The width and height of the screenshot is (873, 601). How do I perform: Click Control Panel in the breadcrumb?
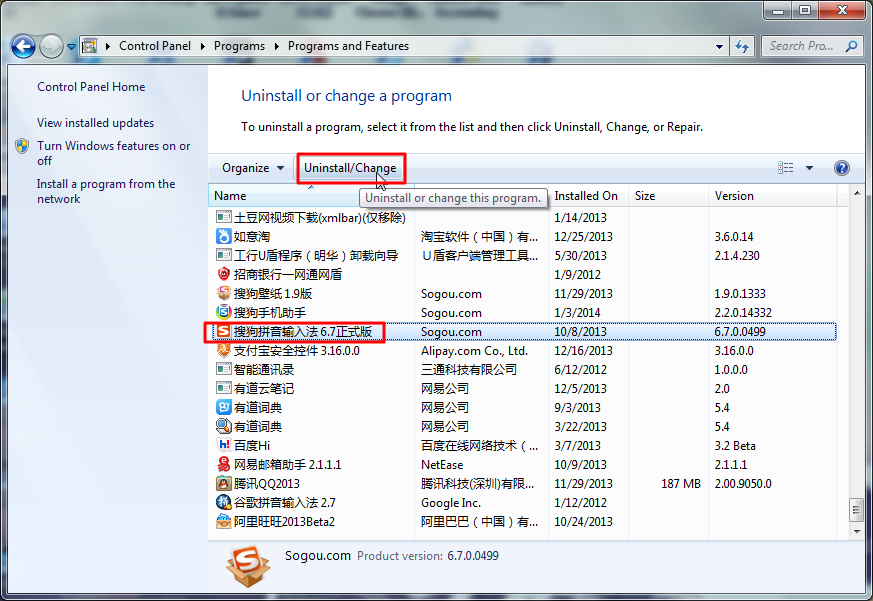(x=155, y=46)
